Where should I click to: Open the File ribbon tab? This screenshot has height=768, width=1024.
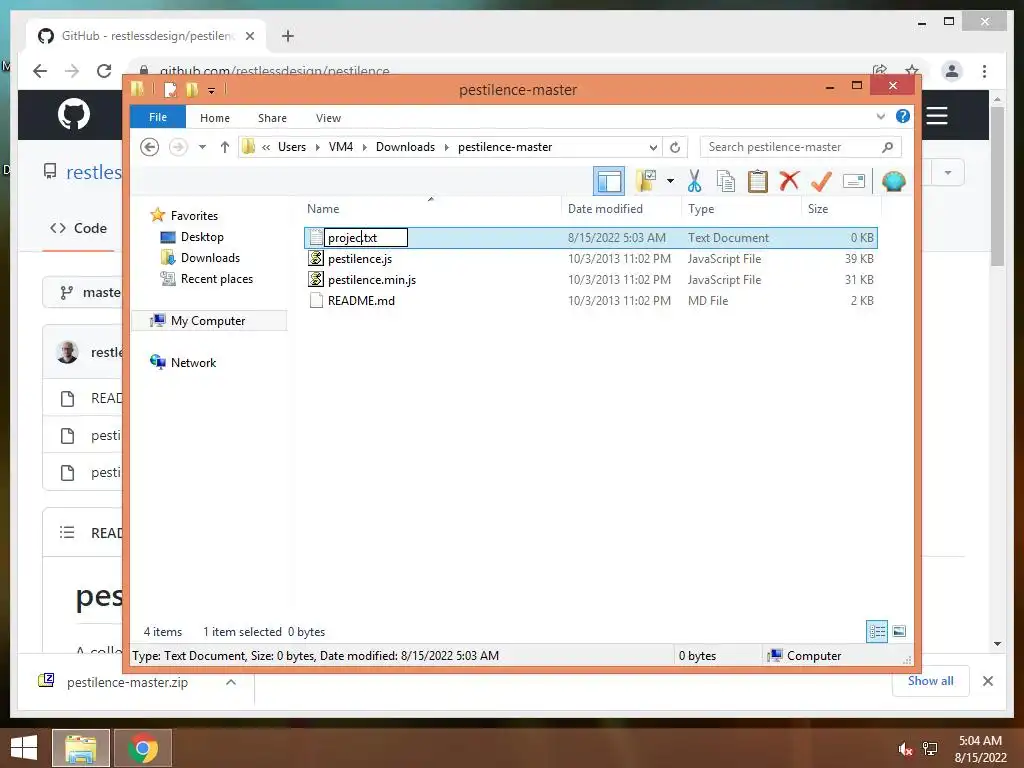click(158, 118)
